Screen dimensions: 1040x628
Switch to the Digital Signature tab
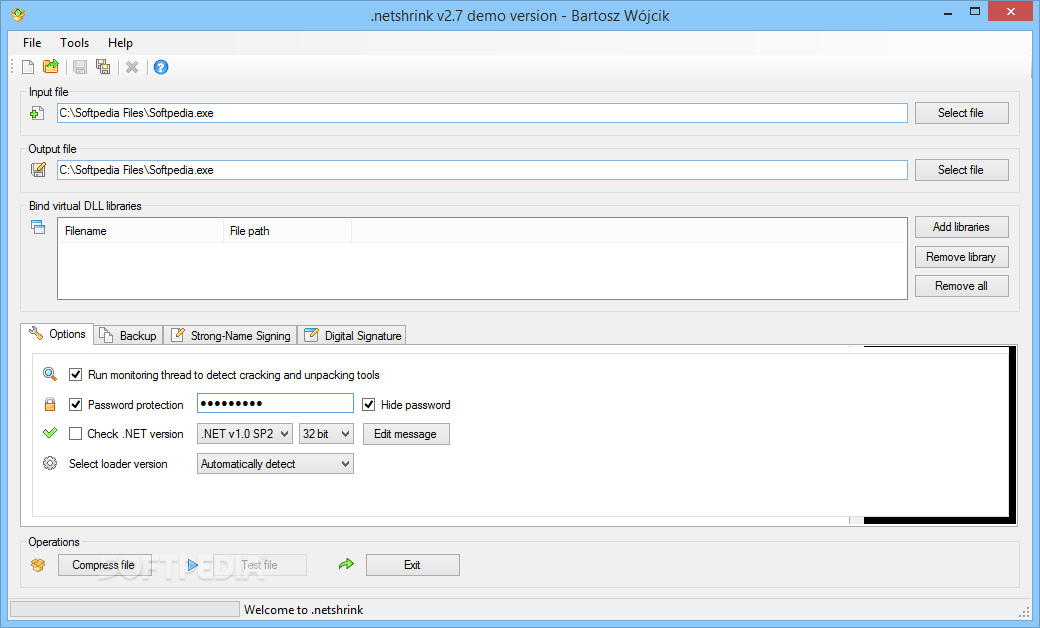pos(352,336)
